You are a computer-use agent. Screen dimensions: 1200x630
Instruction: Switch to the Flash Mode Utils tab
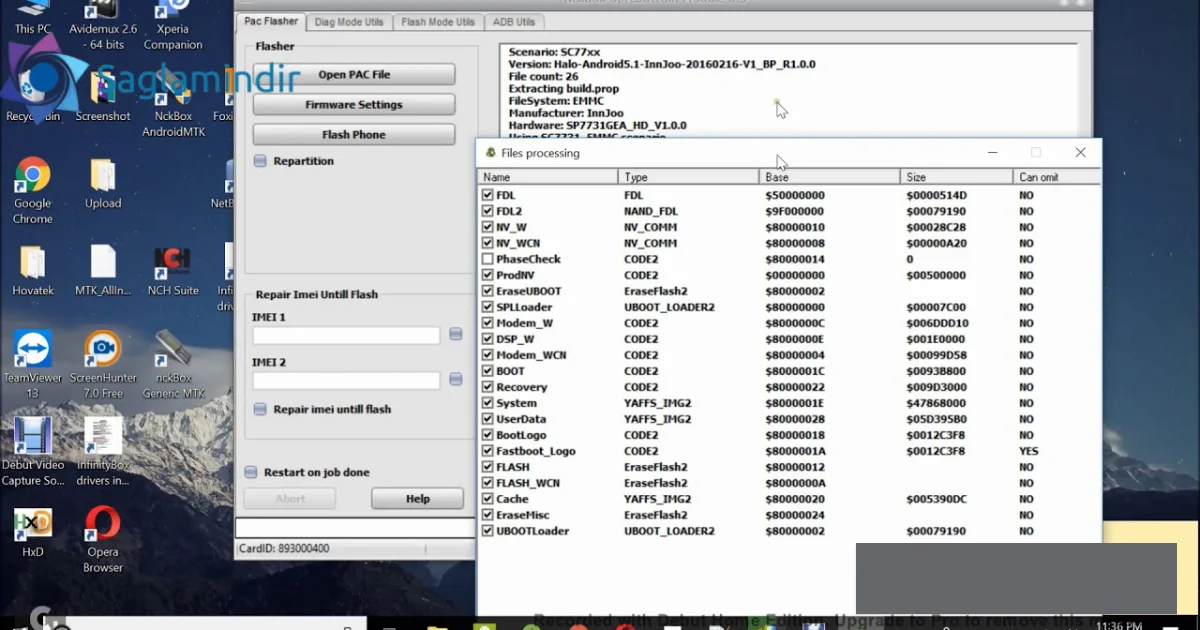(438, 22)
